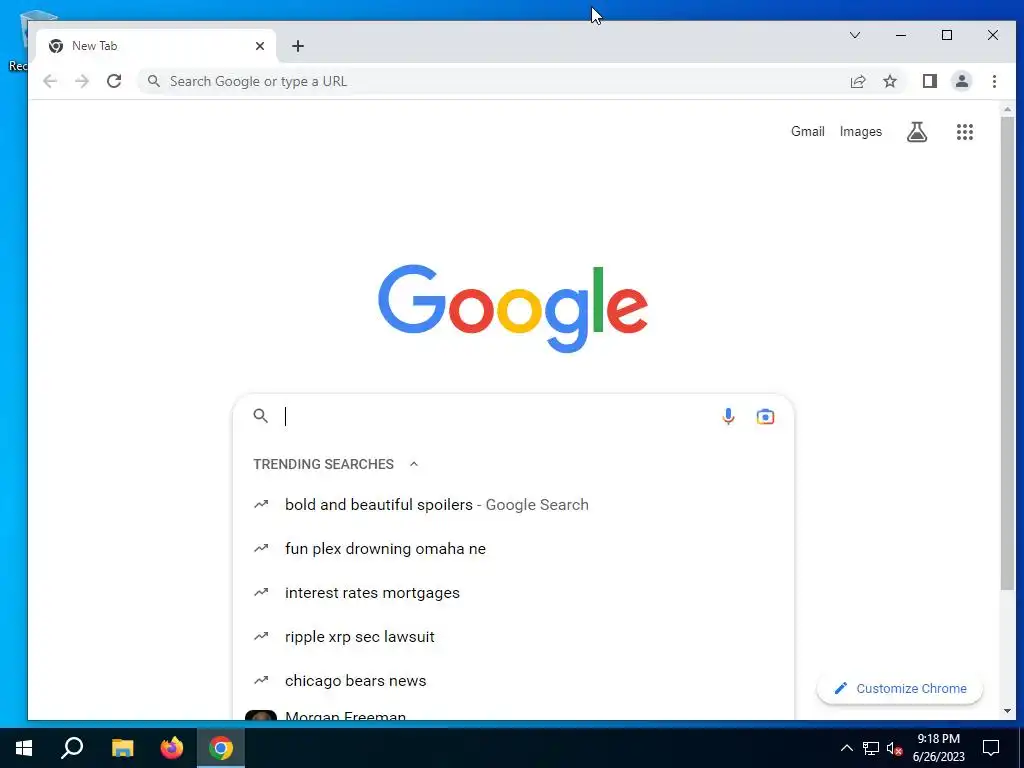1024x768 pixels.
Task: Open the Images link
Action: 861,132
